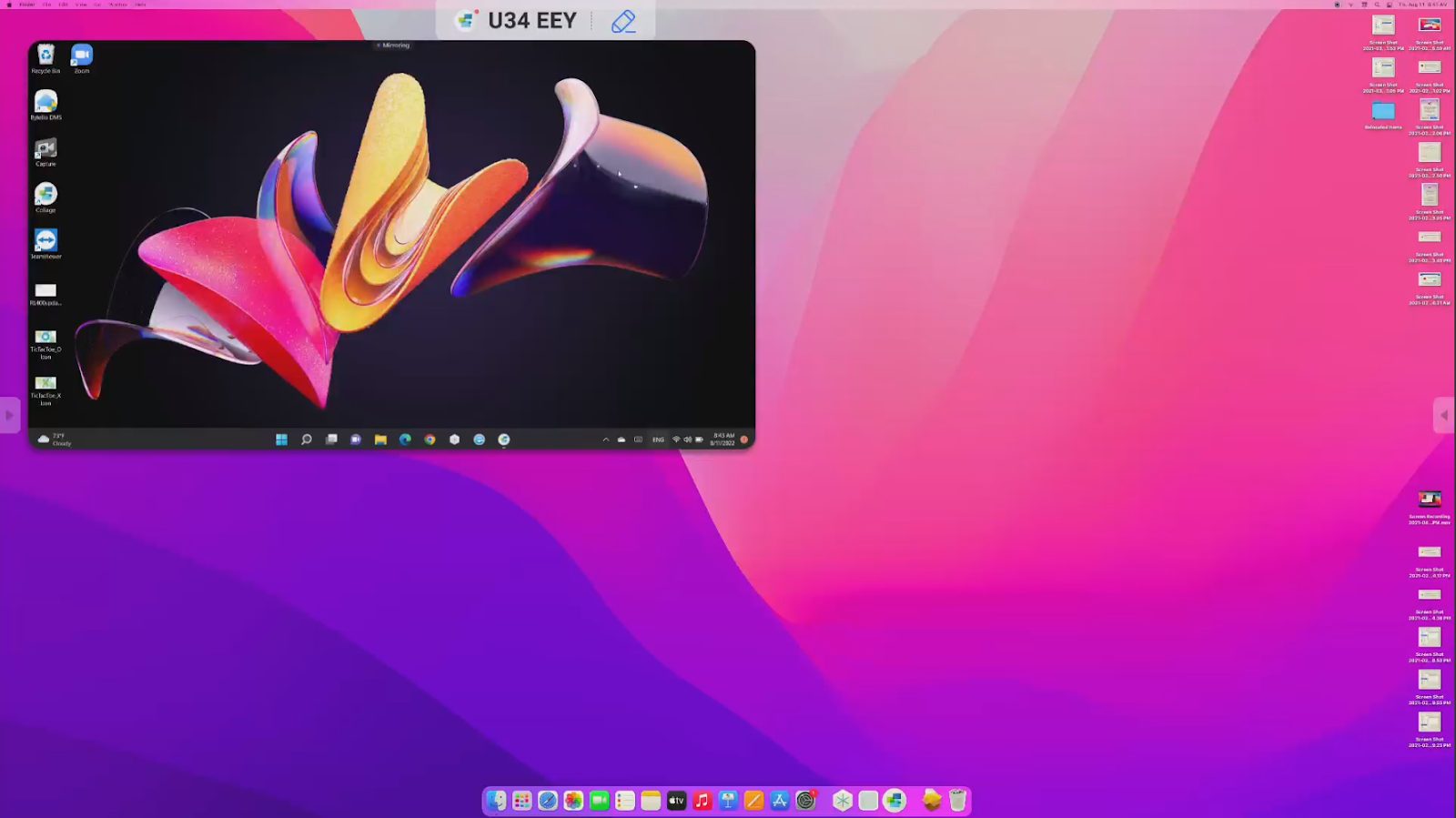
Task: Open the App Store from the Dock
Action: [x=780, y=801]
